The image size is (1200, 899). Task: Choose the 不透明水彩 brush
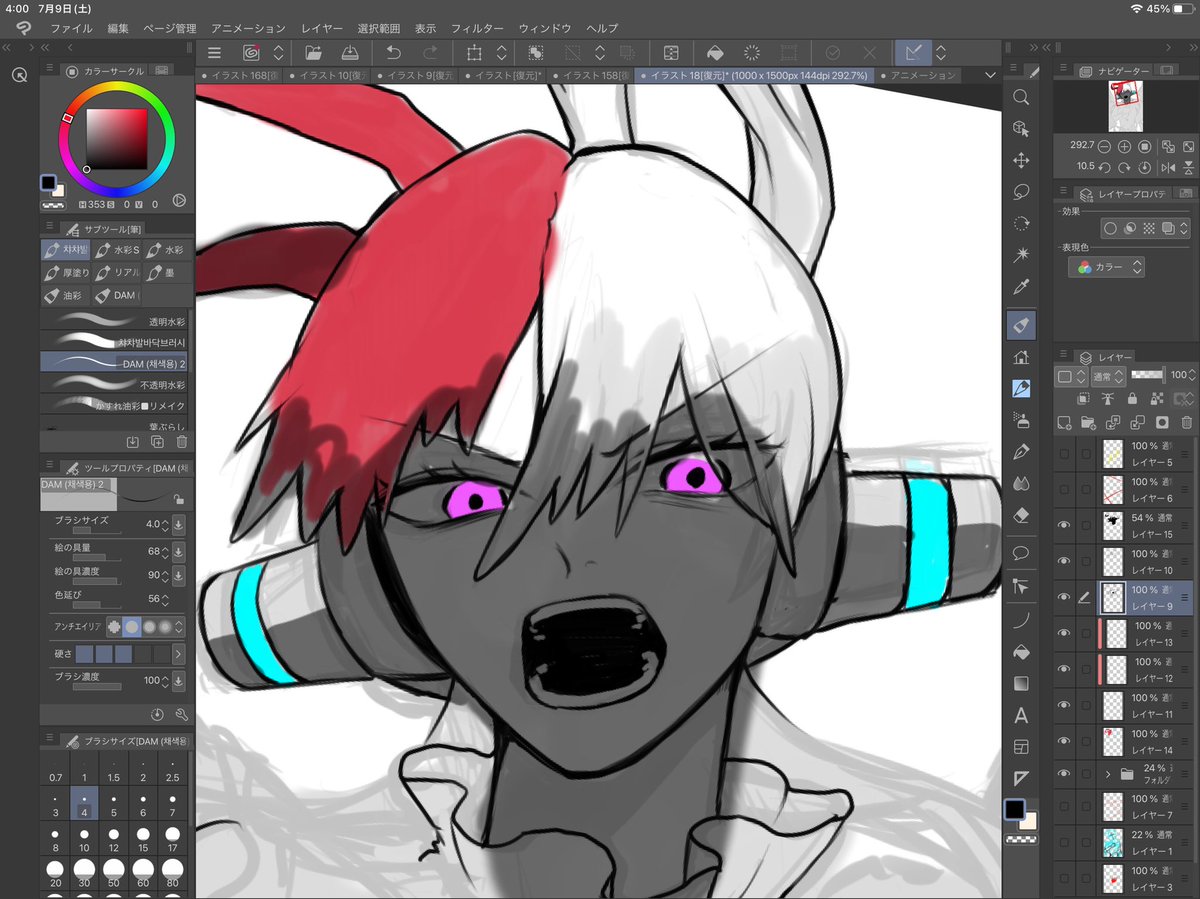(114, 384)
